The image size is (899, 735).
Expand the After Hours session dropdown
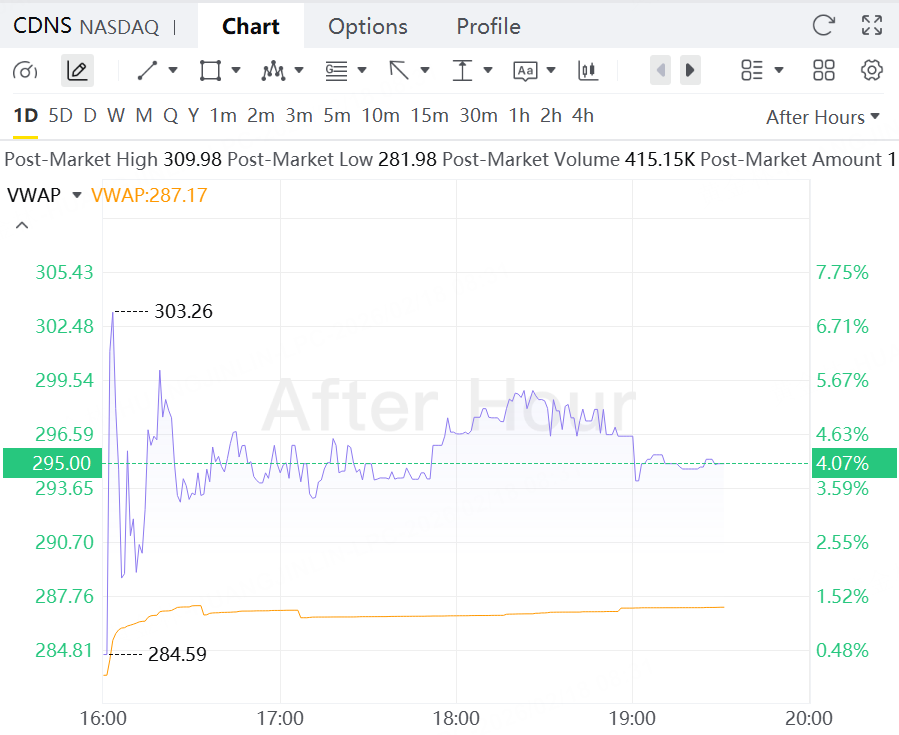(x=822, y=117)
